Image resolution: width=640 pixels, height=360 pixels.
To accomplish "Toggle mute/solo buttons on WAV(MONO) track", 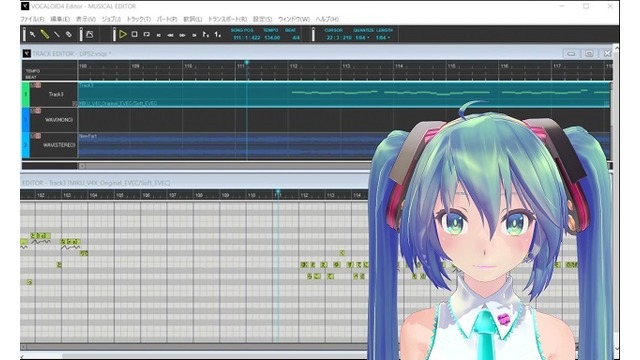I will (x=36, y=111).
